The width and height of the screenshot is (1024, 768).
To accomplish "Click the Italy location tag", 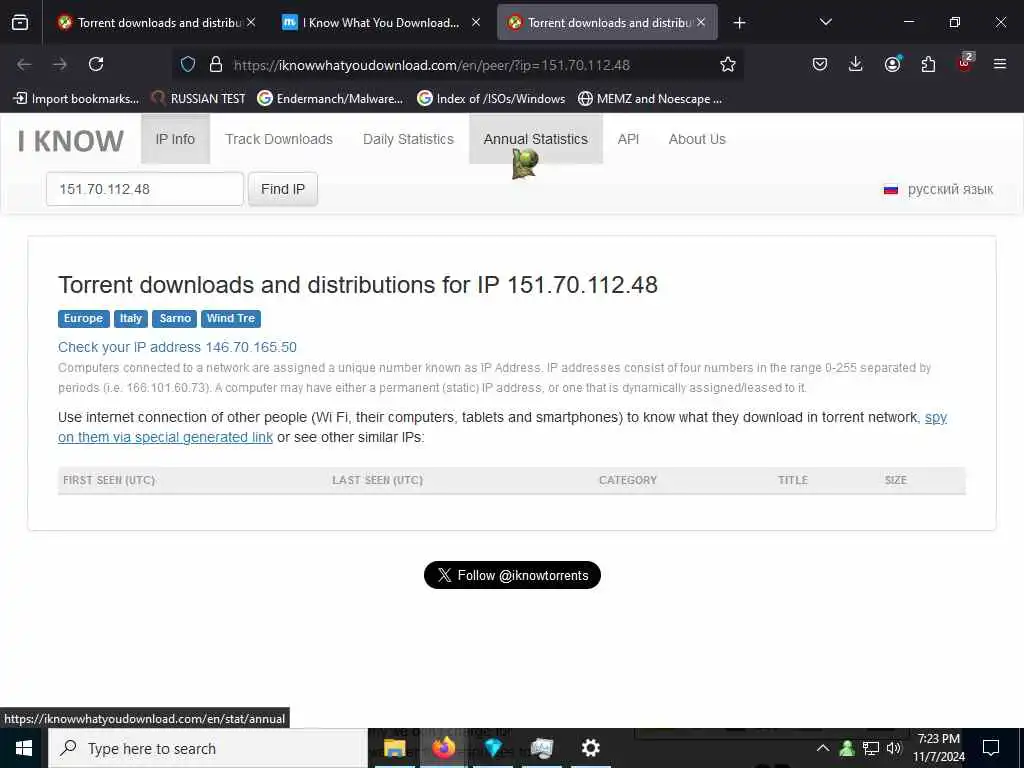I will 131,318.
